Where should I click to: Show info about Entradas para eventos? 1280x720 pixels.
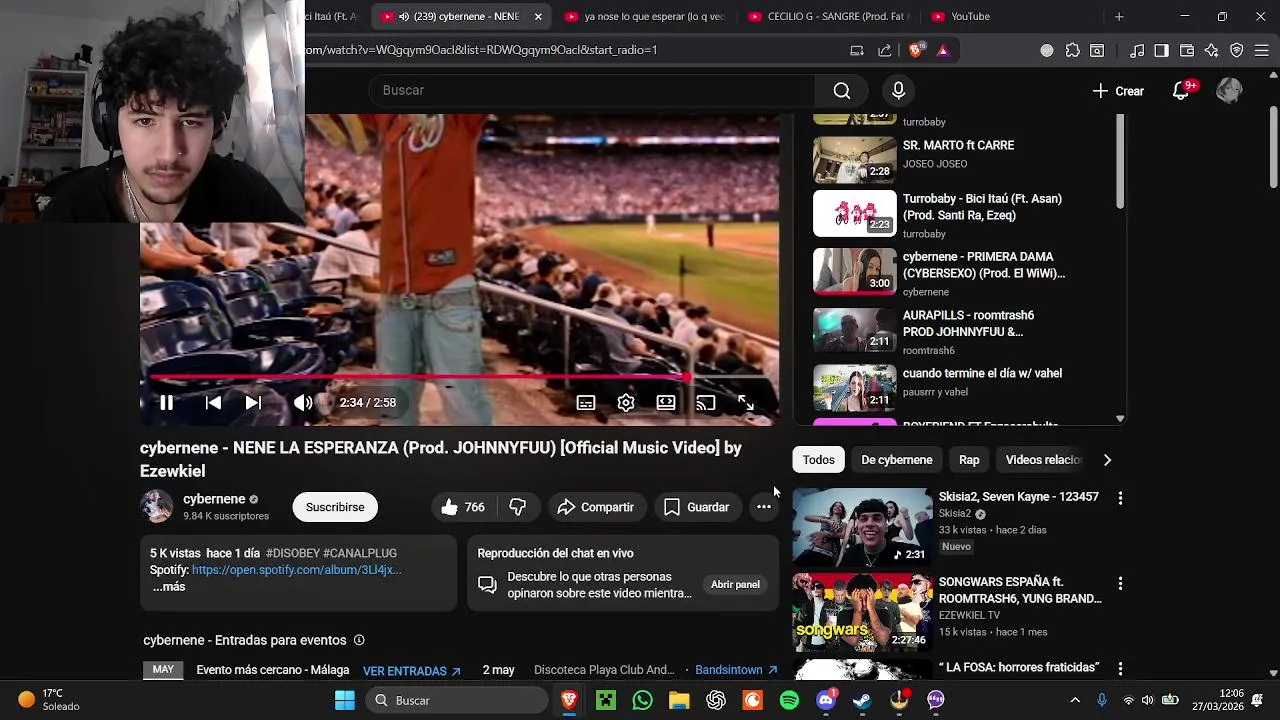pyautogui.click(x=359, y=640)
